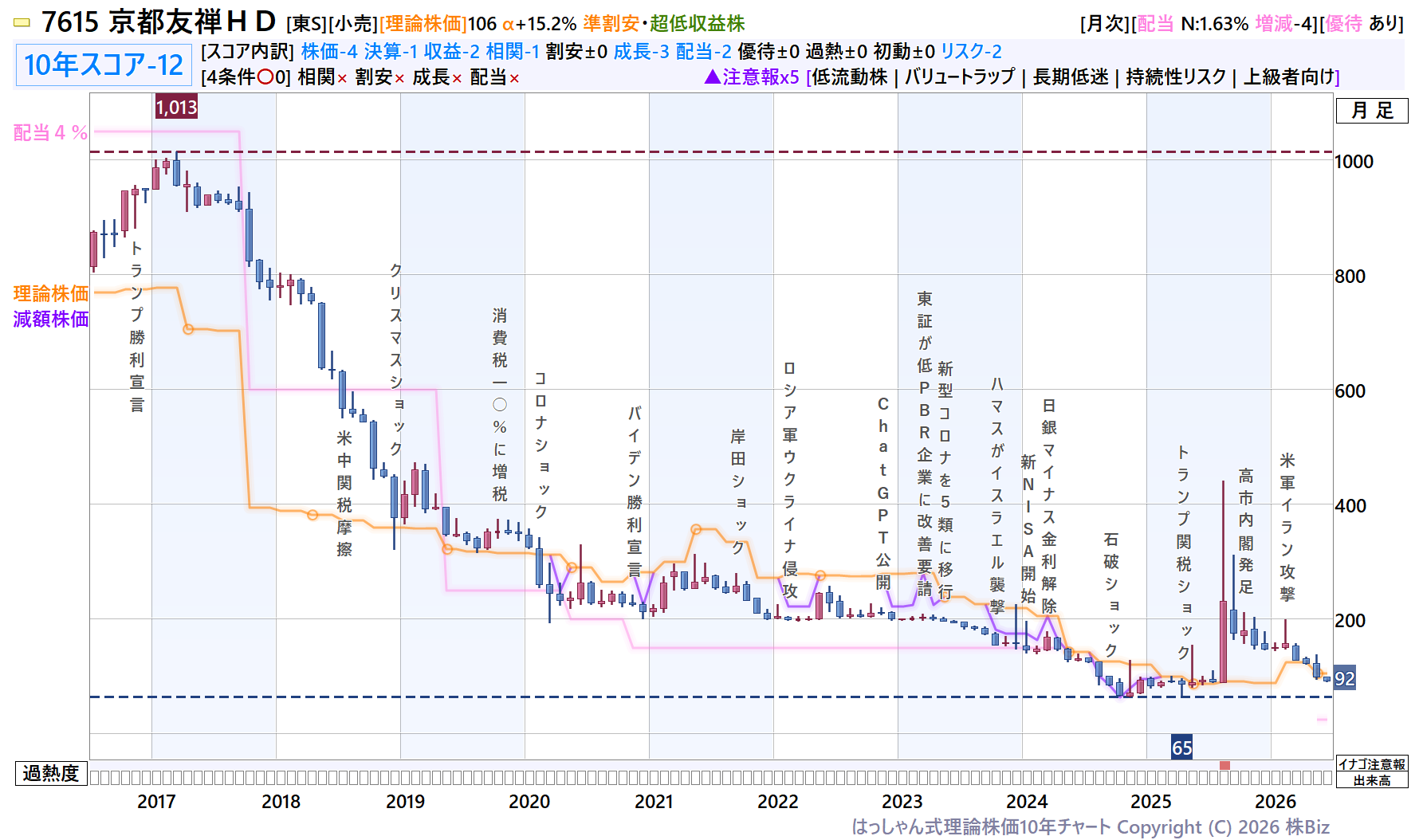Click the 月足 timeframe button
The width and height of the screenshot is (1419, 840).
tap(1372, 111)
